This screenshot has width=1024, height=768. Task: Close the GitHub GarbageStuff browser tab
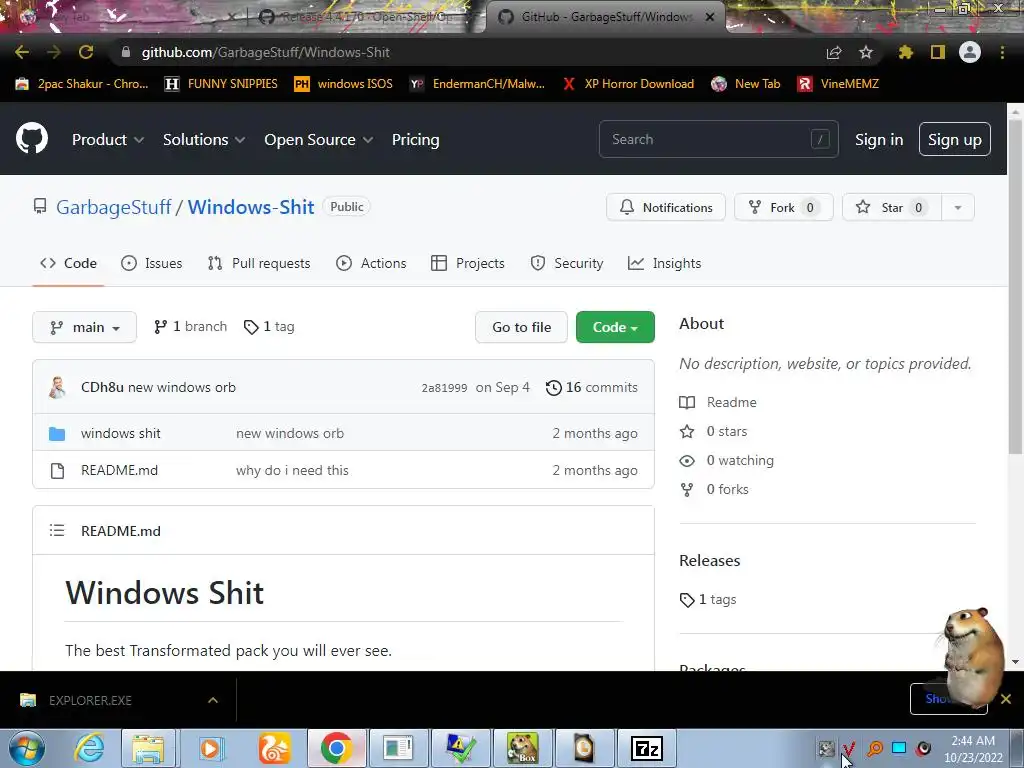[x=710, y=17]
